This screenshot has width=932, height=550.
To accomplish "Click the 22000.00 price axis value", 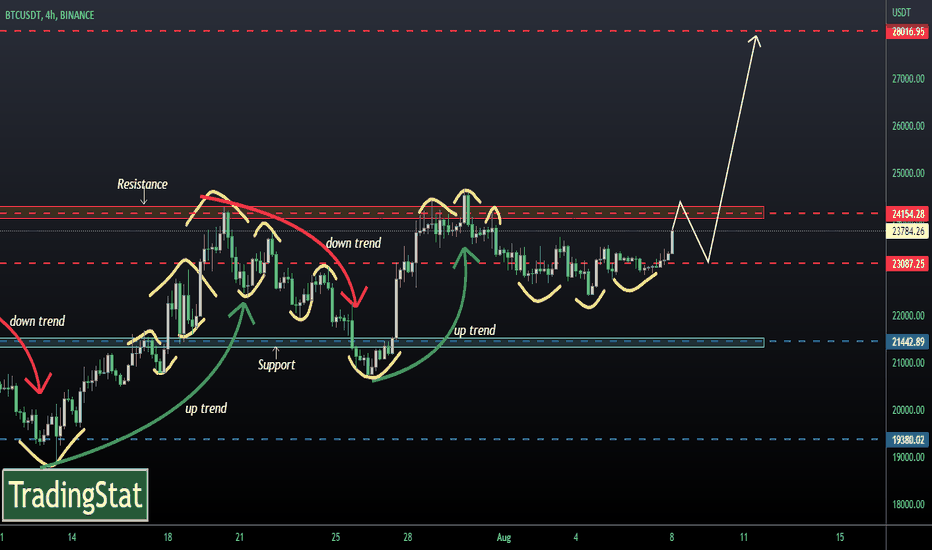I will point(908,315).
